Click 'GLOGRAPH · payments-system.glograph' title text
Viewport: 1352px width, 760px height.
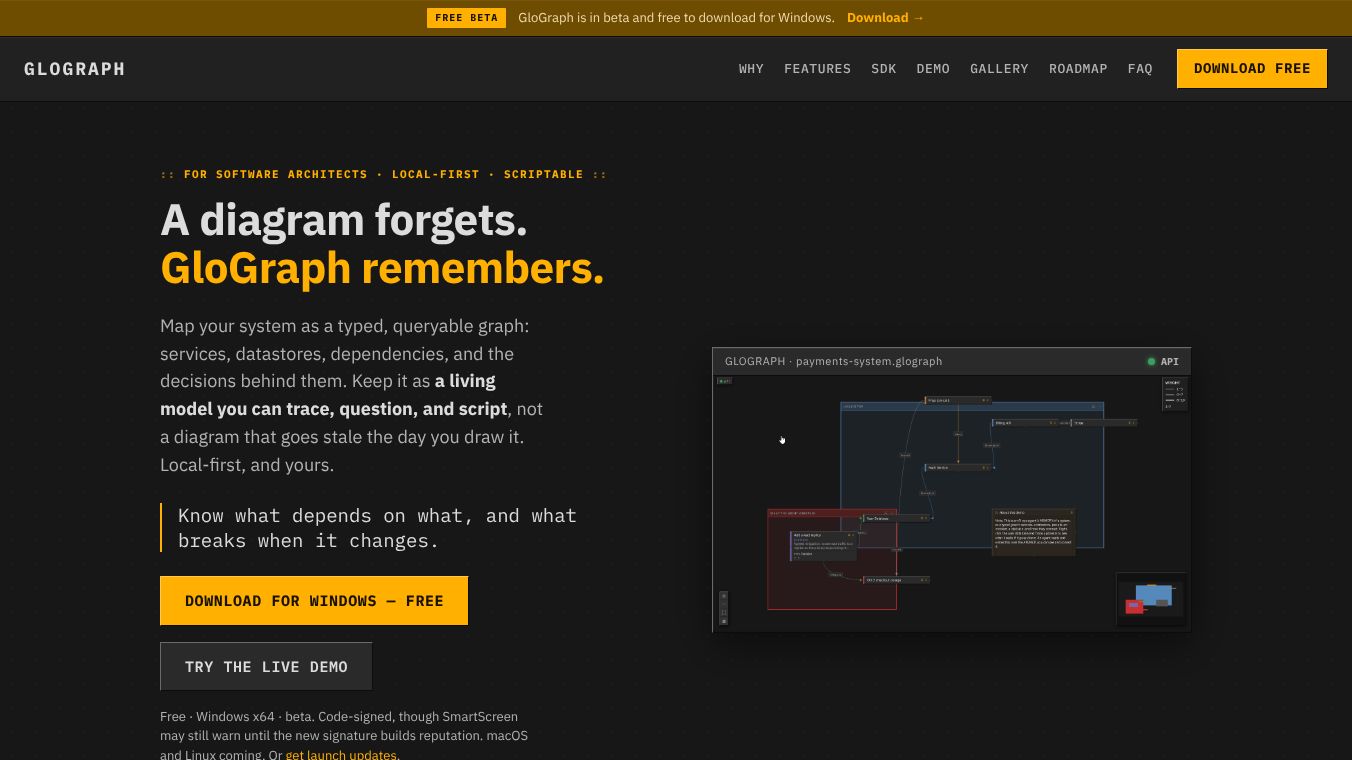coord(833,361)
